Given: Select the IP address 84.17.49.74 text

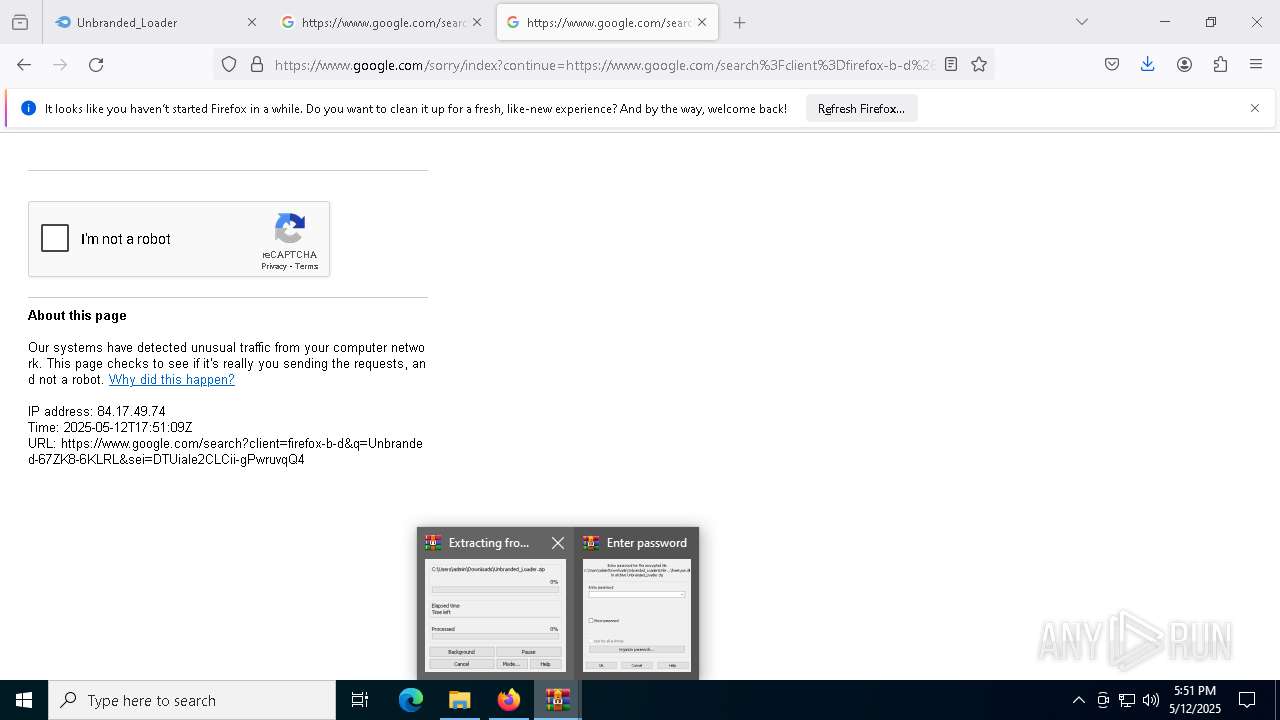Looking at the screenshot, I should point(97,412).
